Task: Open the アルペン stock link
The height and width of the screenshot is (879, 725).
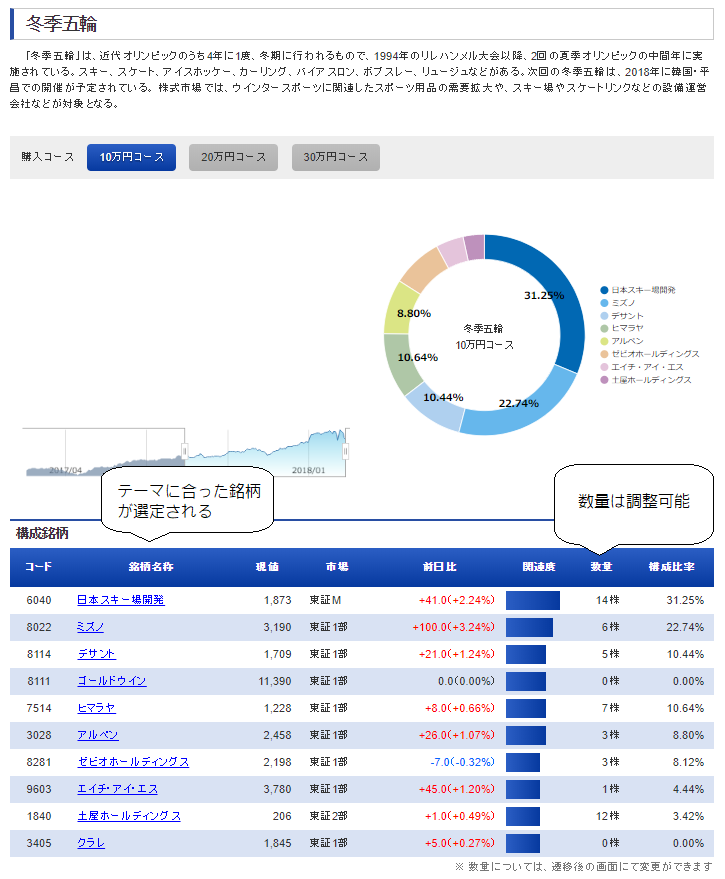Action: [x=98, y=735]
